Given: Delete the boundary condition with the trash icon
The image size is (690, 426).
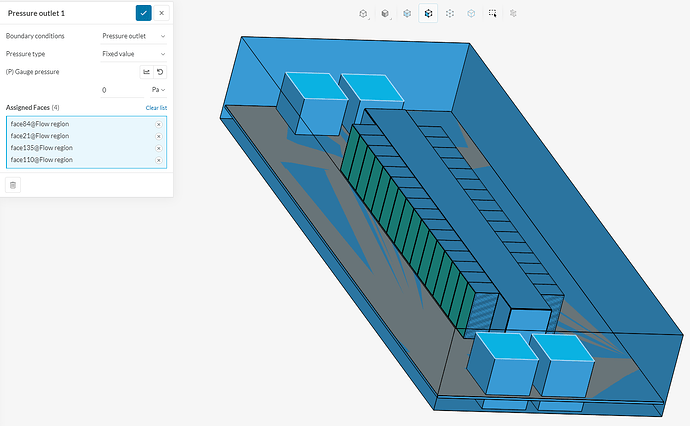Looking at the screenshot, I should pos(13,184).
